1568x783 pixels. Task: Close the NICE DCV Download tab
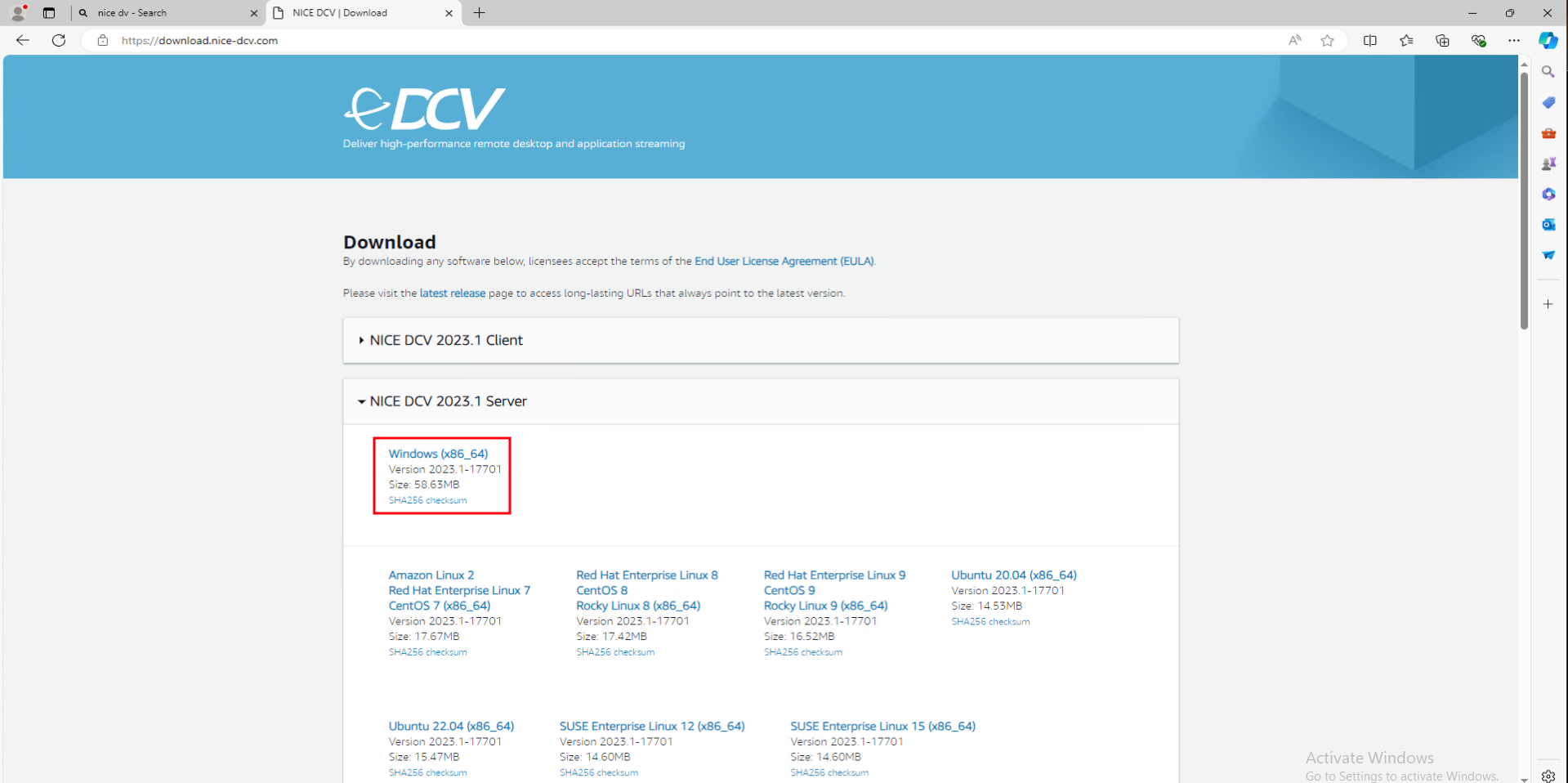pos(449,13)
